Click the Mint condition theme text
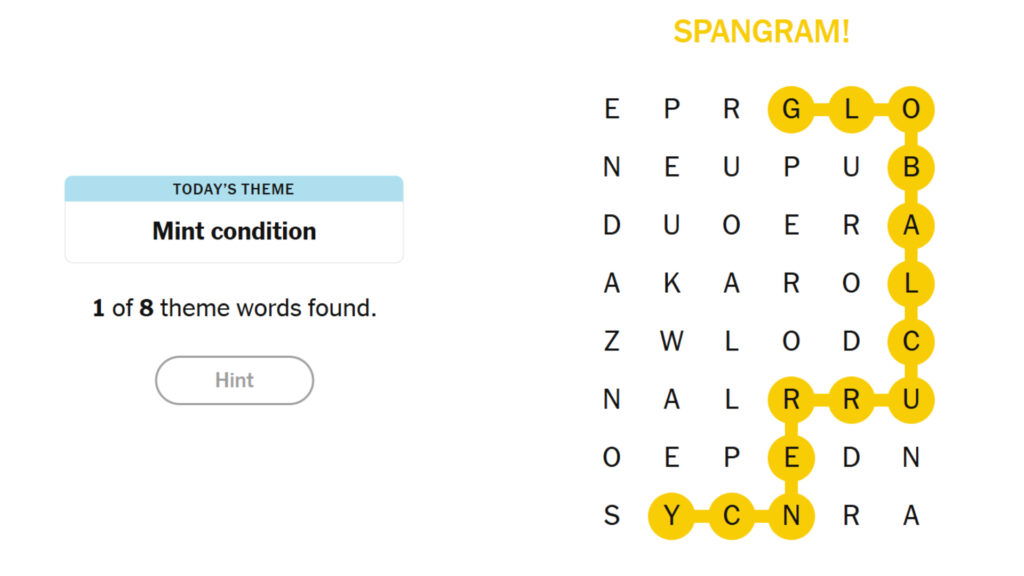This screenshot has width=1024, height=576. (x=233, y=231)
